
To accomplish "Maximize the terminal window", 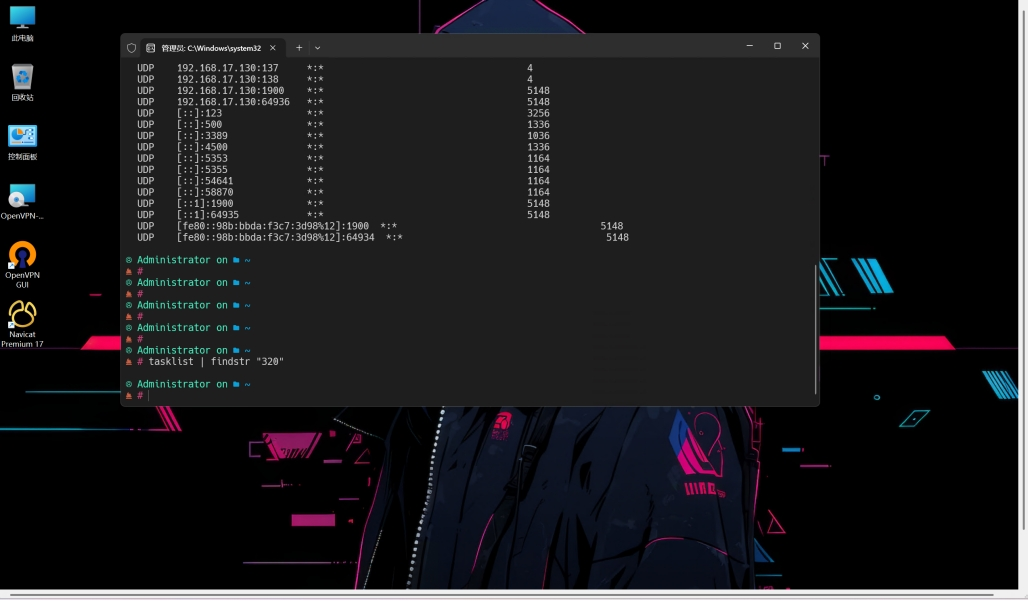I will 777,46.
